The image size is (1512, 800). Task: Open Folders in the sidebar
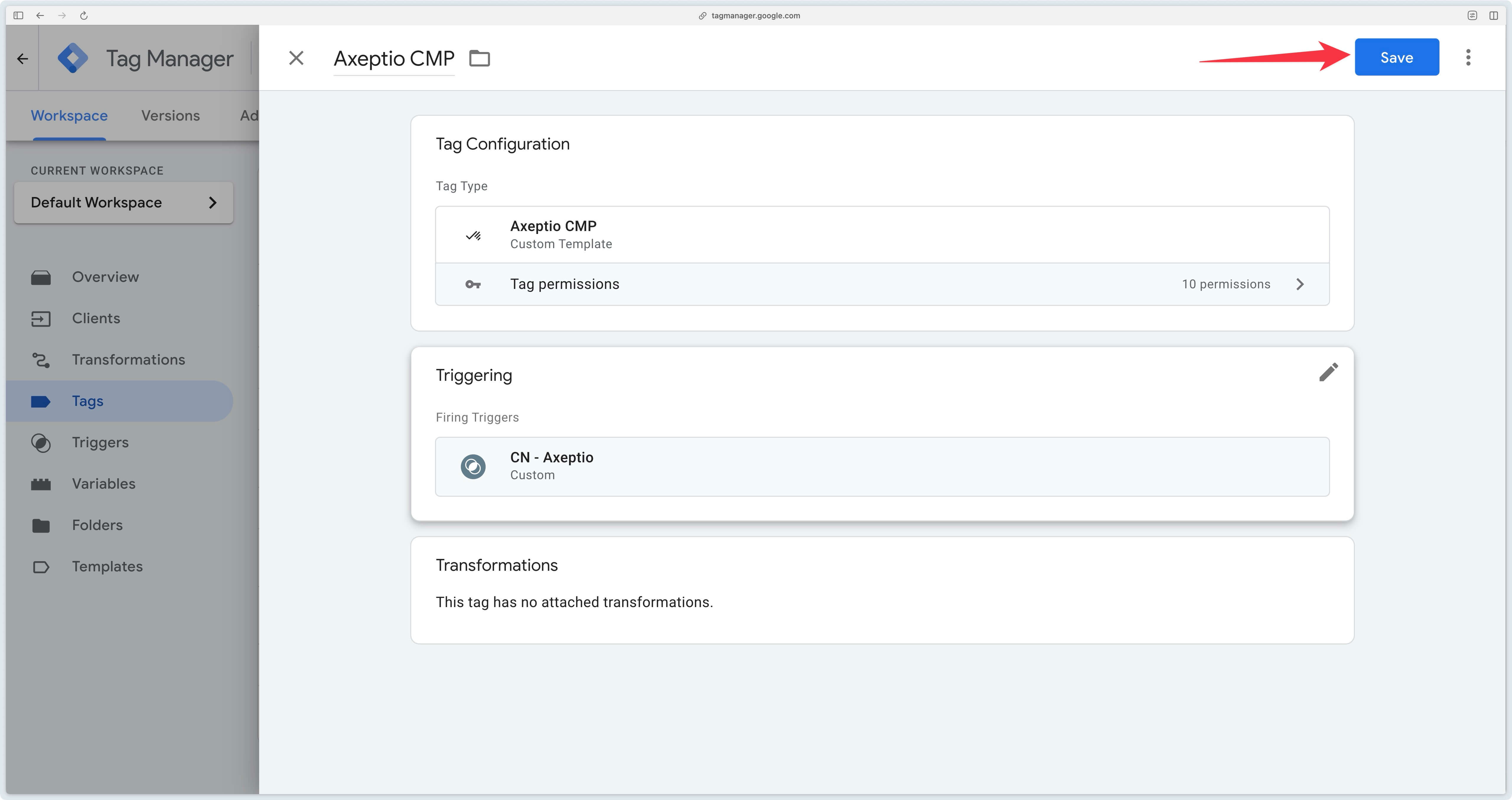120,525
